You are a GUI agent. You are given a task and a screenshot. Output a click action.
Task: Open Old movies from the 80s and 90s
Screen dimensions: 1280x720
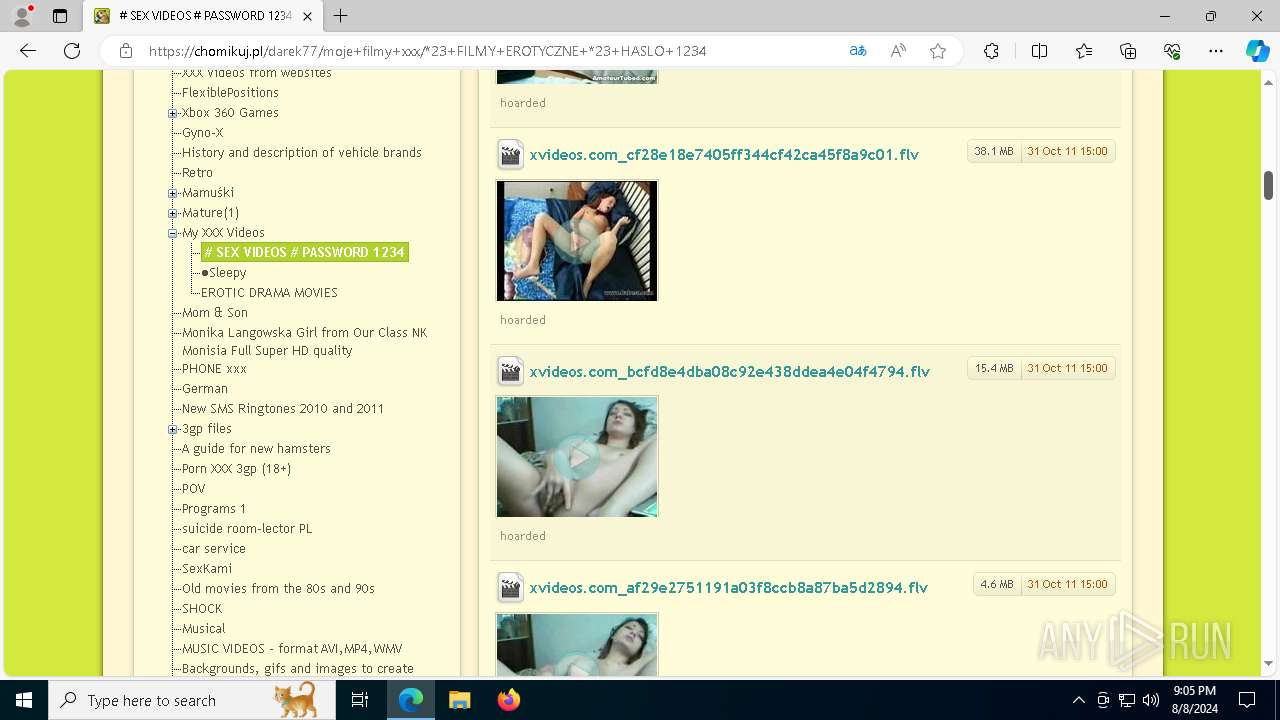click(x=278, y=589)
